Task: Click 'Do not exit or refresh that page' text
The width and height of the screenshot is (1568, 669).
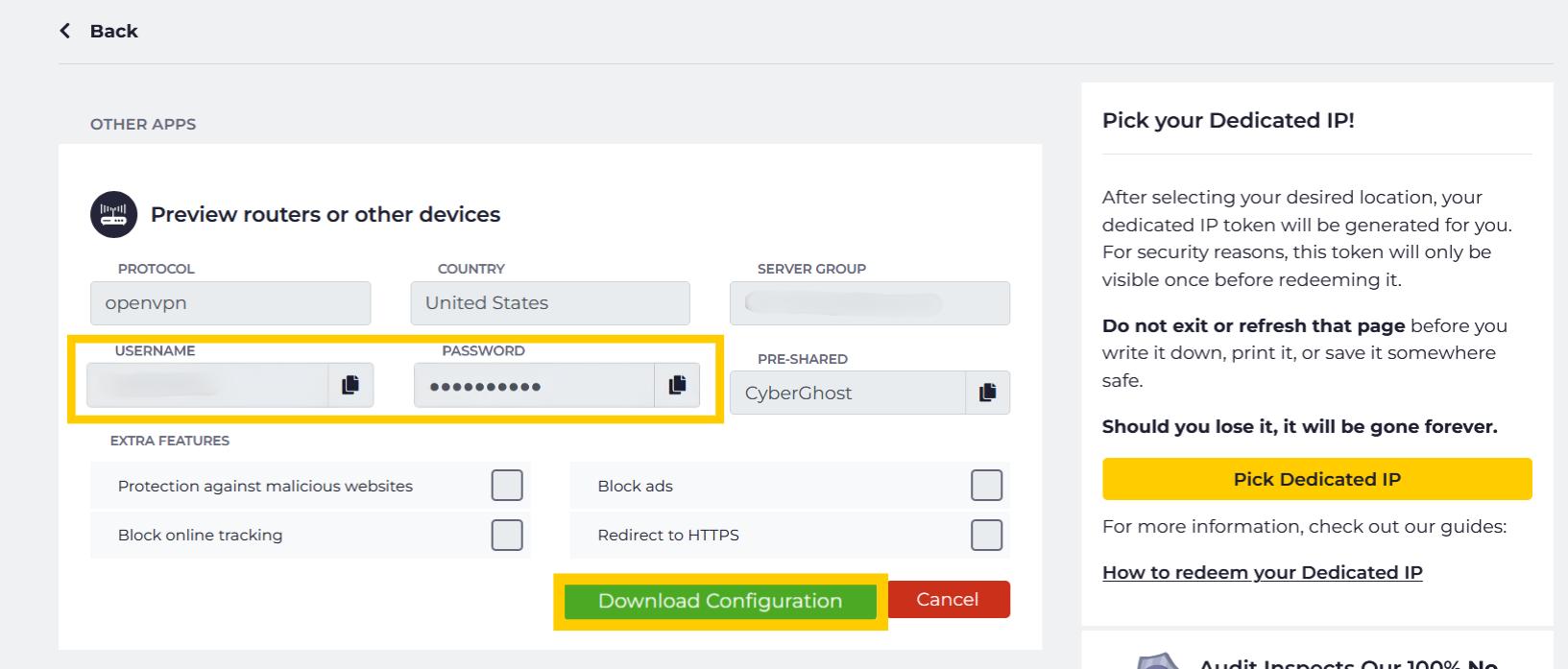Action: [x=1253, y=325]
